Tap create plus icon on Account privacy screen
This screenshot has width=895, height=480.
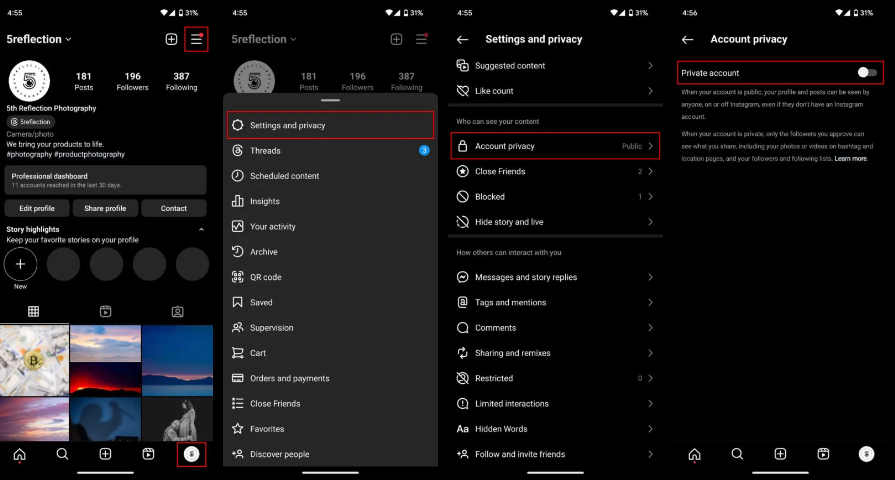(780, 454)
